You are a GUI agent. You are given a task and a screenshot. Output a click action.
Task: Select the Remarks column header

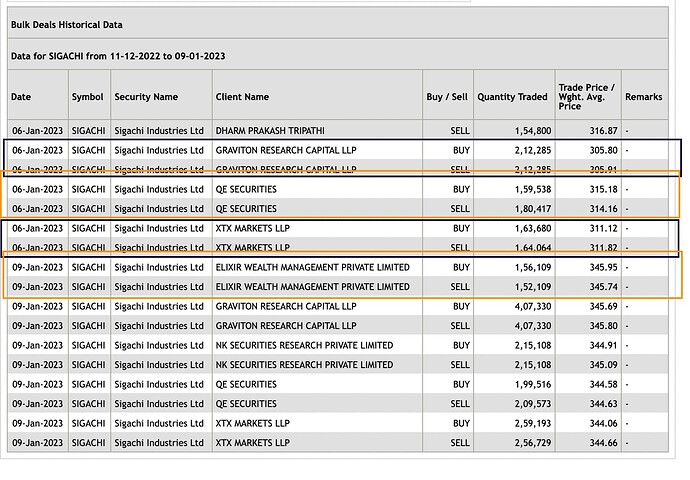click(x=643, y=97)
